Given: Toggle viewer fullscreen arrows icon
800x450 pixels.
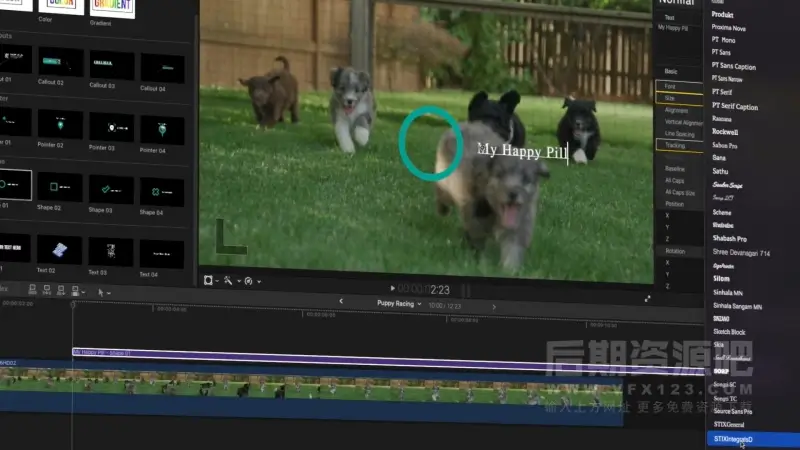Looking at the screenshot, I should [647, 298].
